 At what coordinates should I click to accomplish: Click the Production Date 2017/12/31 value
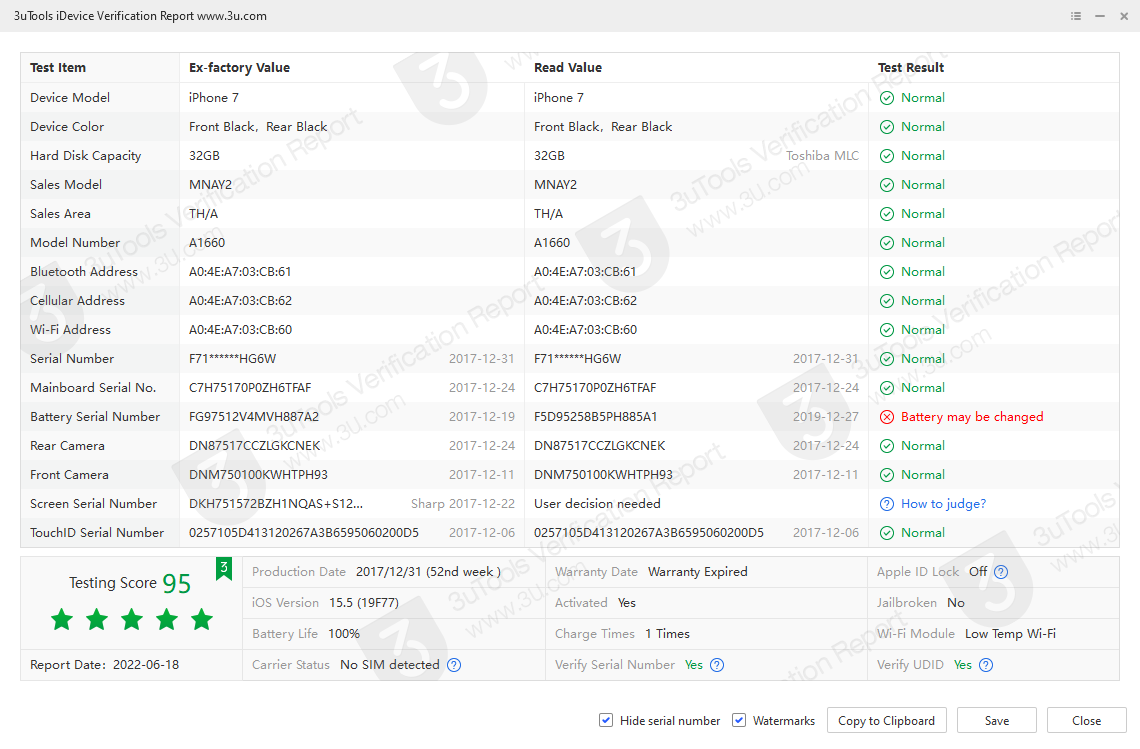pos(428,572)
